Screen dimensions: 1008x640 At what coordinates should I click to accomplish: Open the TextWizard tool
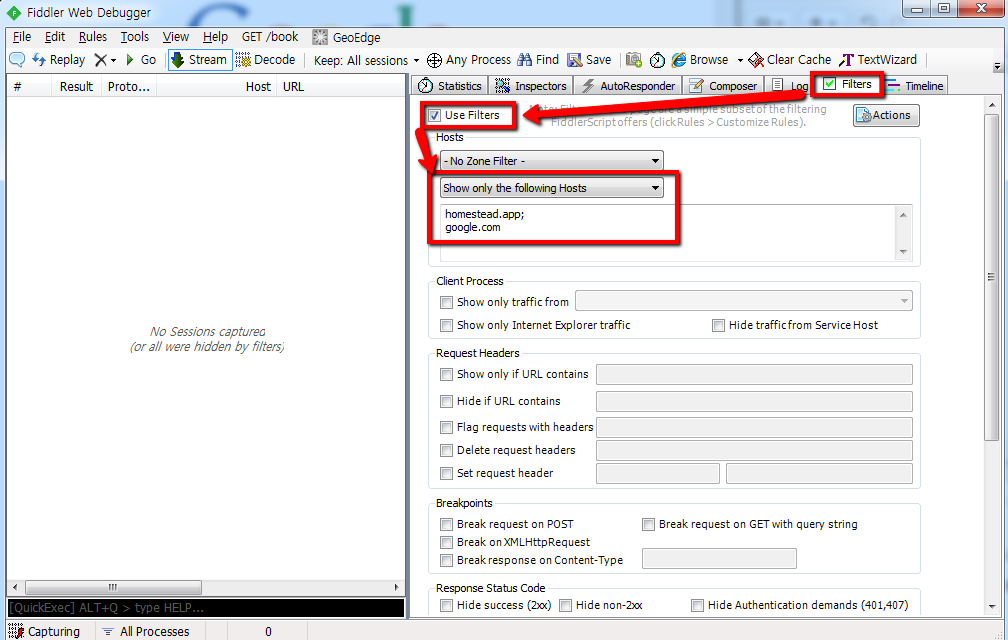click(878, 60)
